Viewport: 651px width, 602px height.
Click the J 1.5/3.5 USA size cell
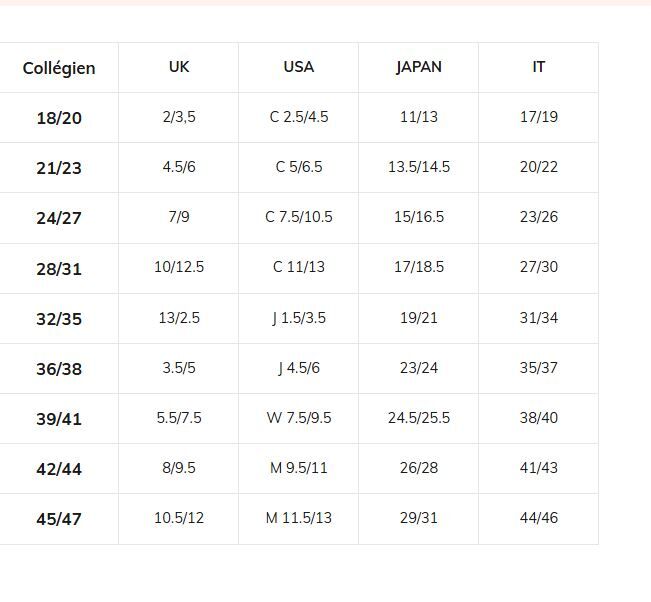[x=299, y=318]
